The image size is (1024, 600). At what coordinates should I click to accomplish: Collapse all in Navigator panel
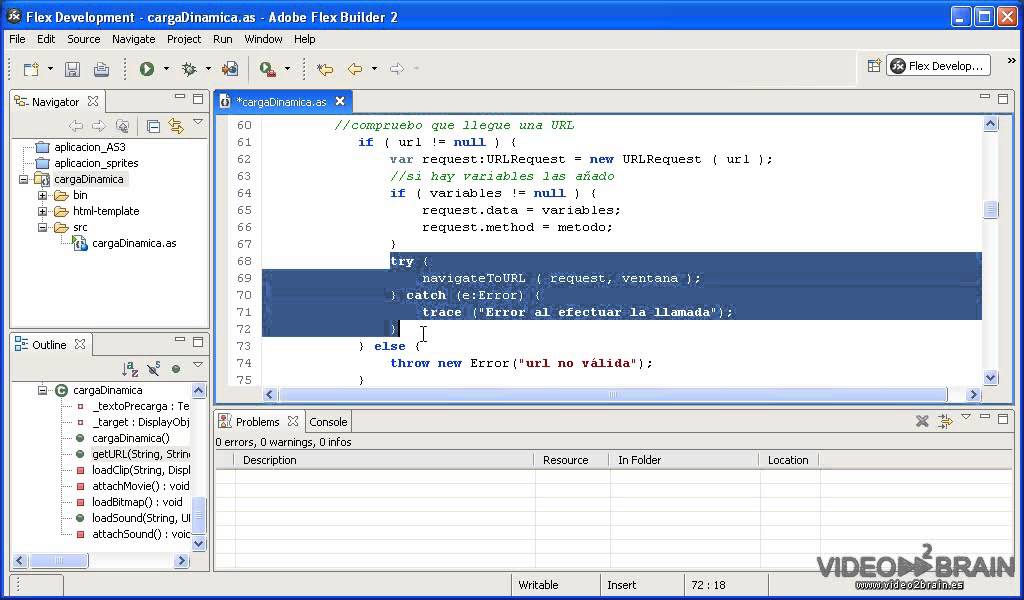point(153,126)
